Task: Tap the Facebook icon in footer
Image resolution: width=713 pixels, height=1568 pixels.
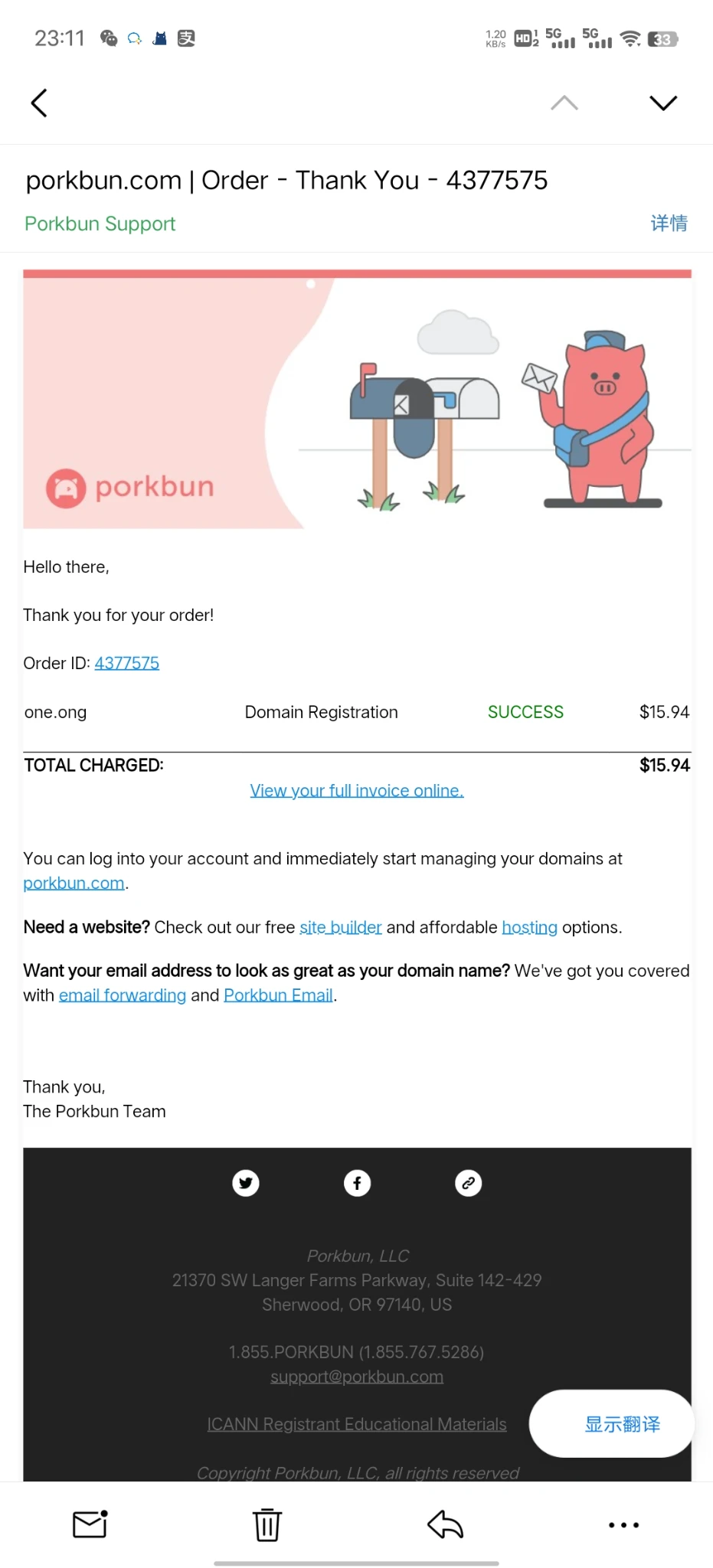Action: tap(357, 1183)
